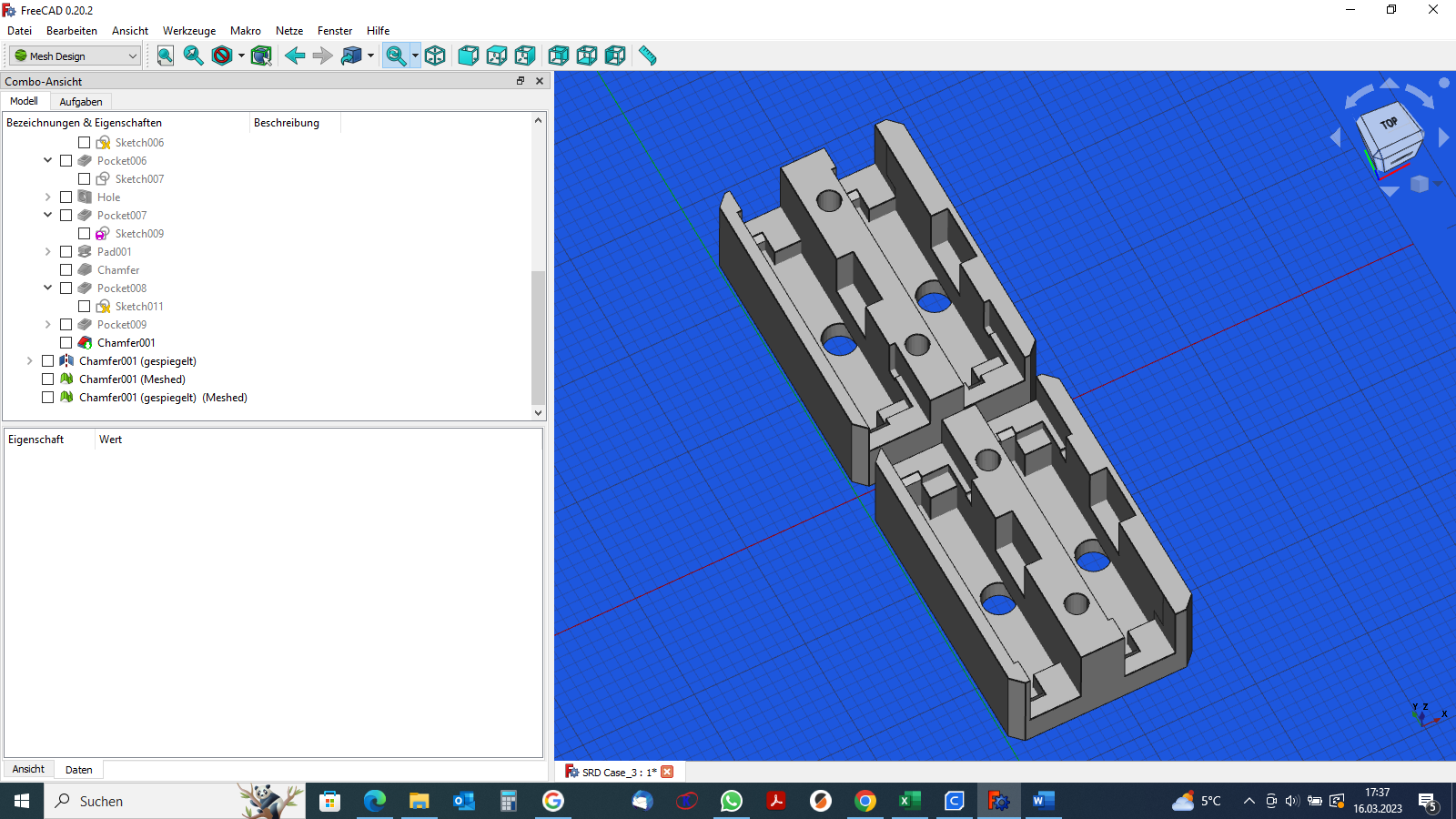The image size is (1456, 819).
Task: Select the Measure distance ruler tool
Action: pos(648,56)
